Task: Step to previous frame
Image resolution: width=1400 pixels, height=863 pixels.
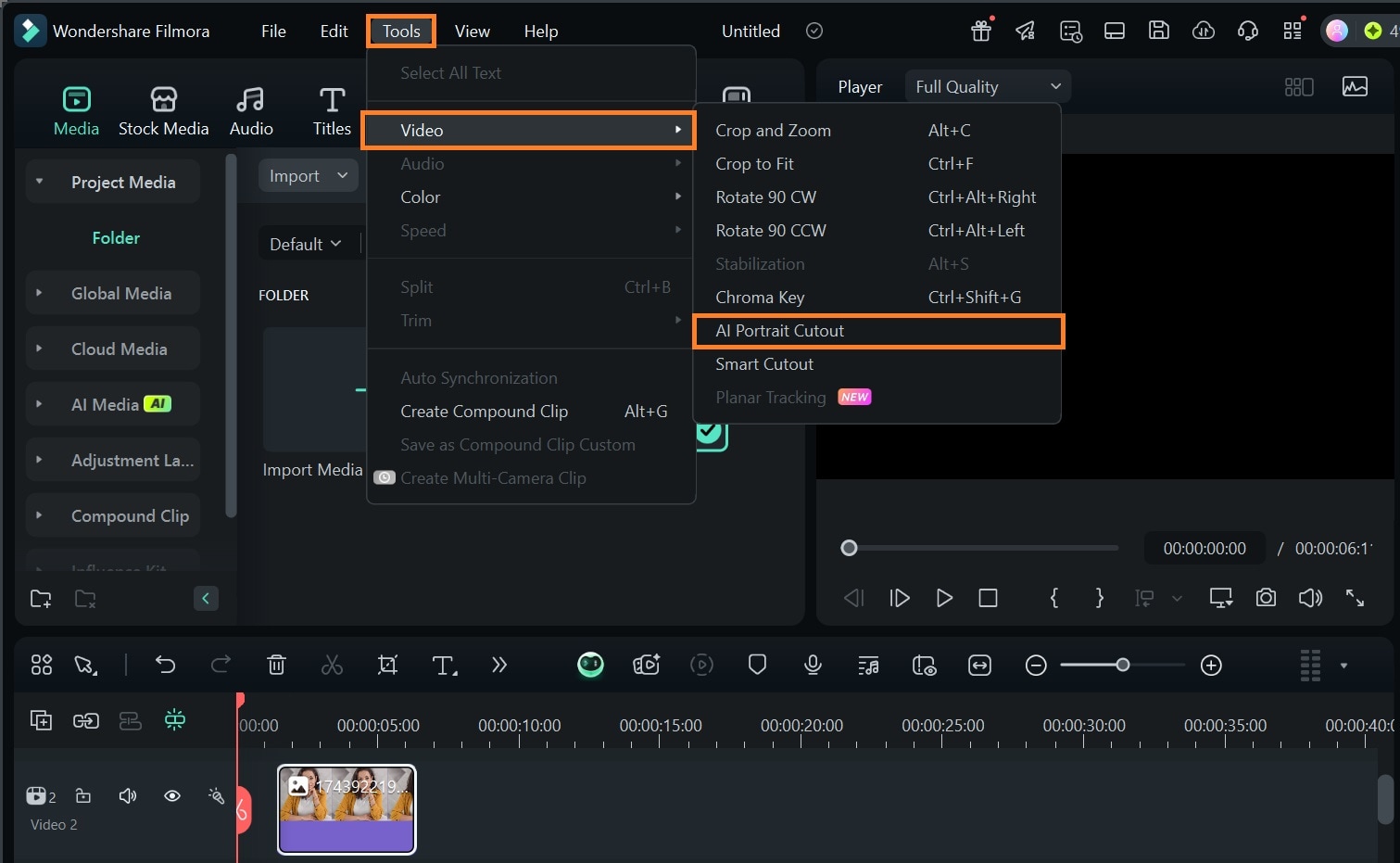Action: coord(854,598)
